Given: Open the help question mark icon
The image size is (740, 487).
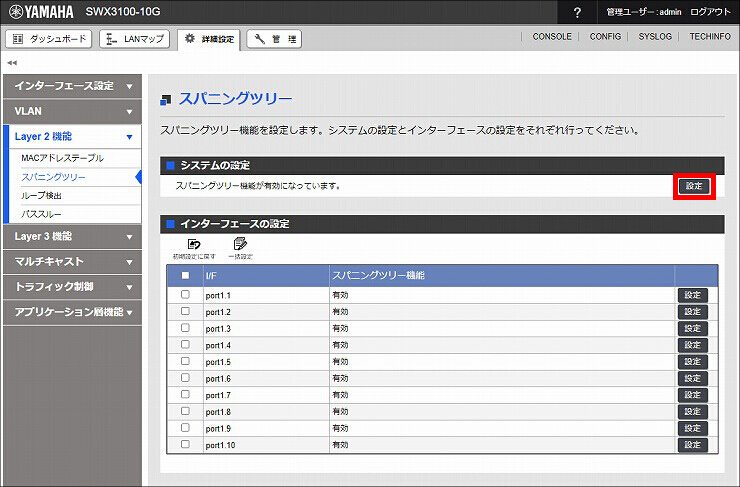Looking at the screenshot, I should point(577,12).
